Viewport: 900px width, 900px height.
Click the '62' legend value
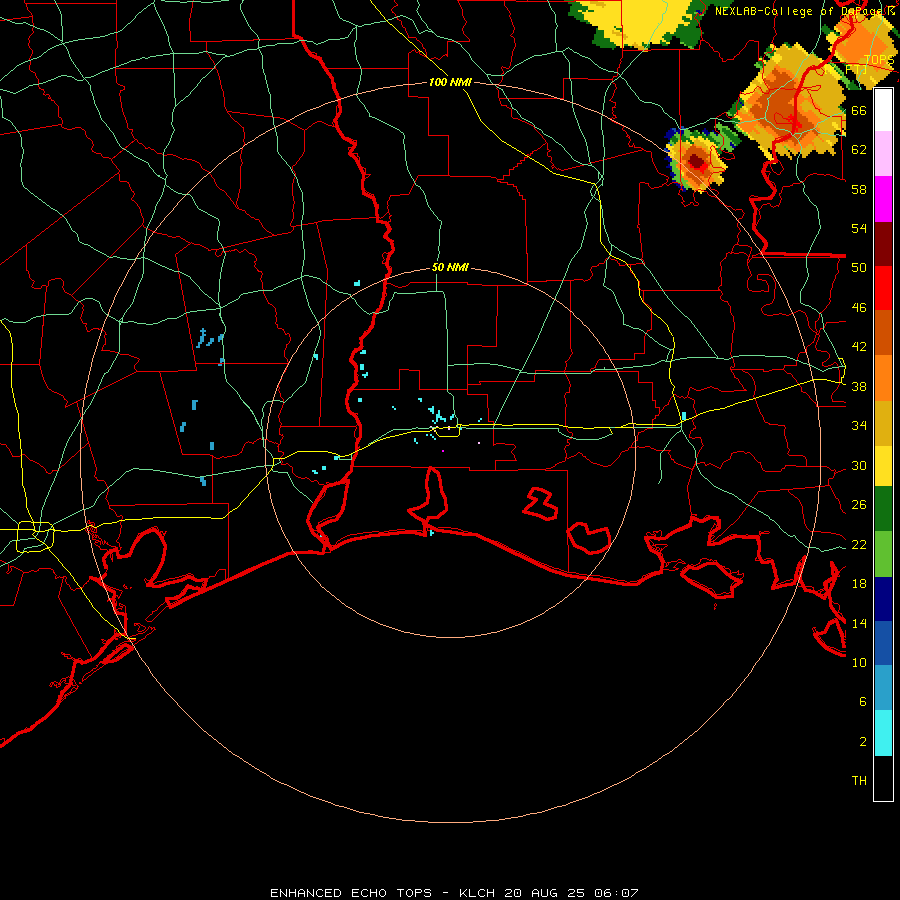859,149
